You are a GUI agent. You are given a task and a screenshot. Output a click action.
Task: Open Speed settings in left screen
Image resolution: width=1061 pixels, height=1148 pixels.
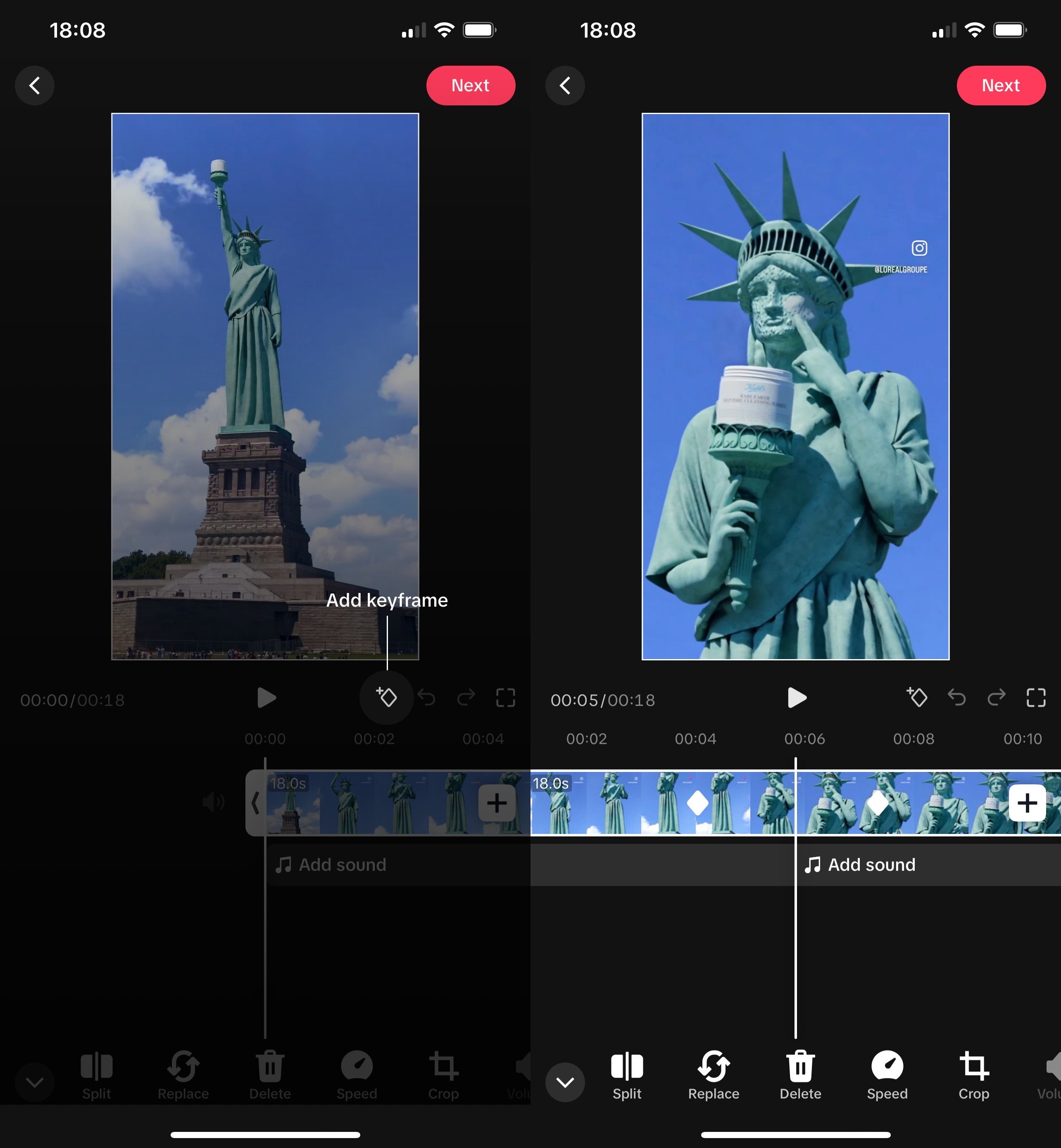click(357, 1076)
